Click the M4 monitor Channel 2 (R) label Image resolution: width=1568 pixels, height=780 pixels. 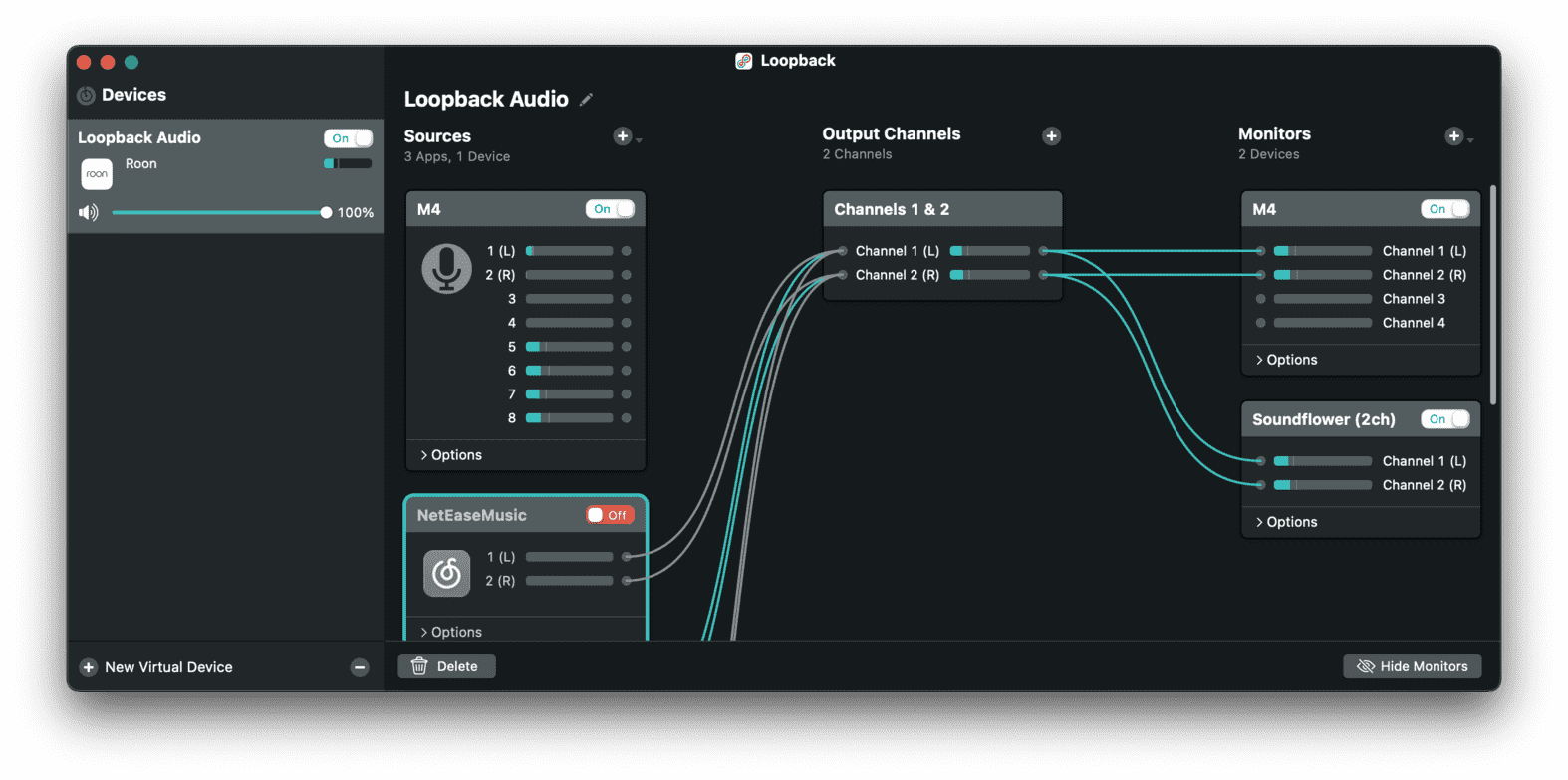[1424, 275]
